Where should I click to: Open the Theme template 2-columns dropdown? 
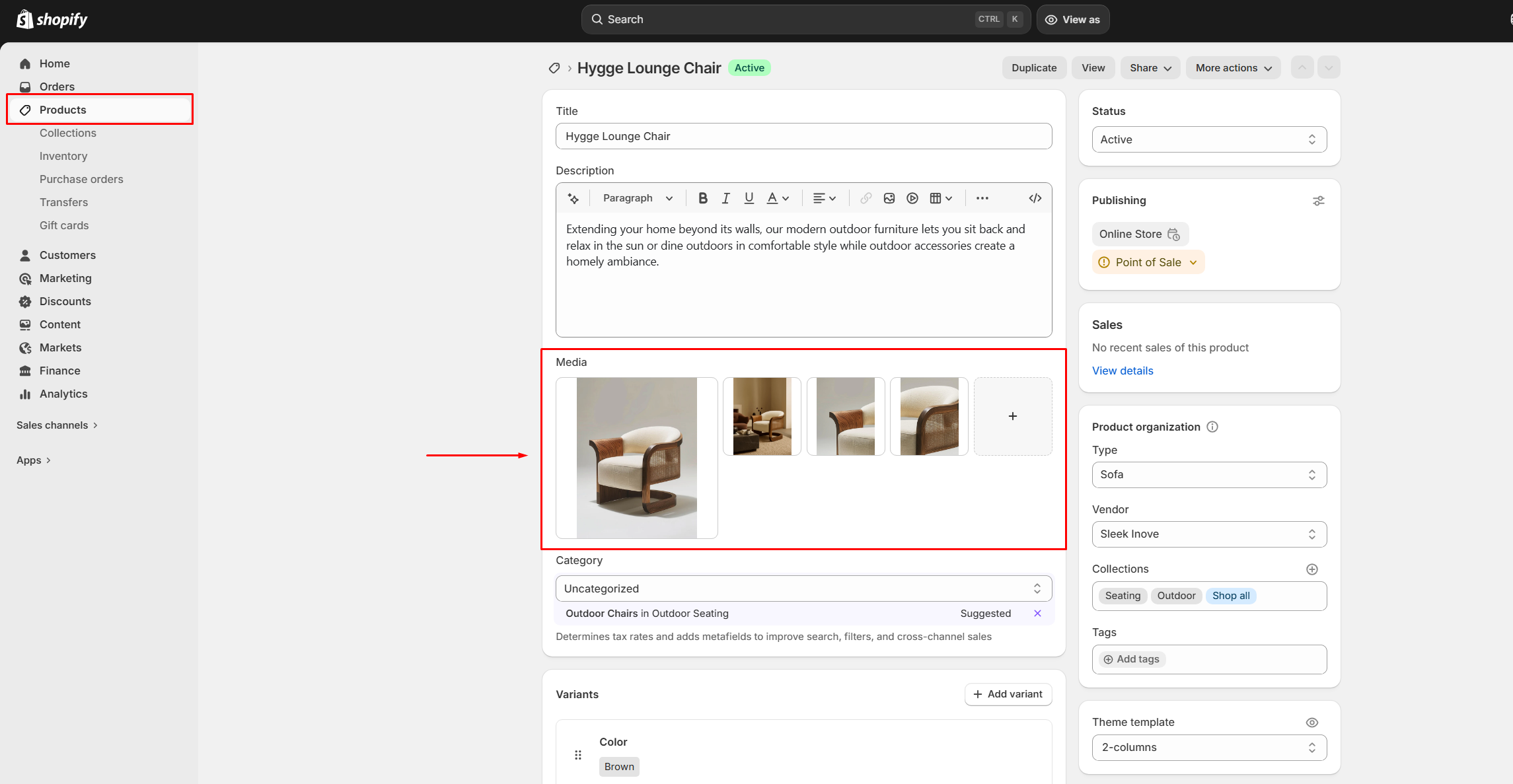pos(1209,748)
